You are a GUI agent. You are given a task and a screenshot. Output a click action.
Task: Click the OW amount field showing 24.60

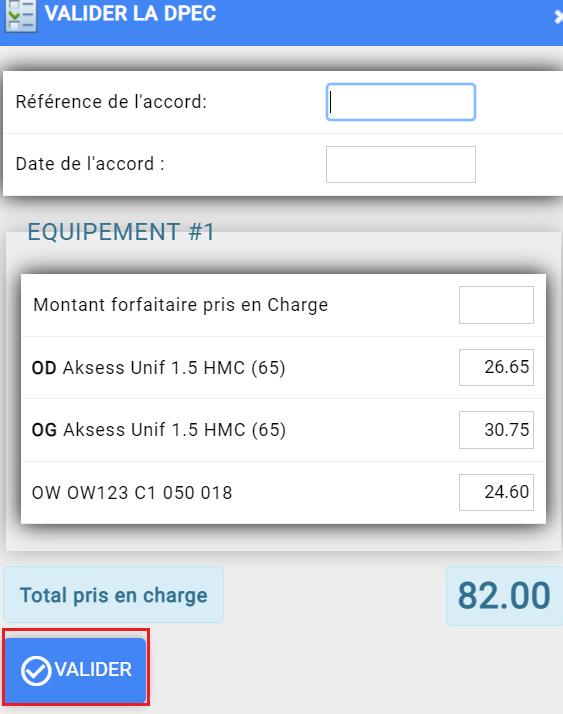click(496, 492)
